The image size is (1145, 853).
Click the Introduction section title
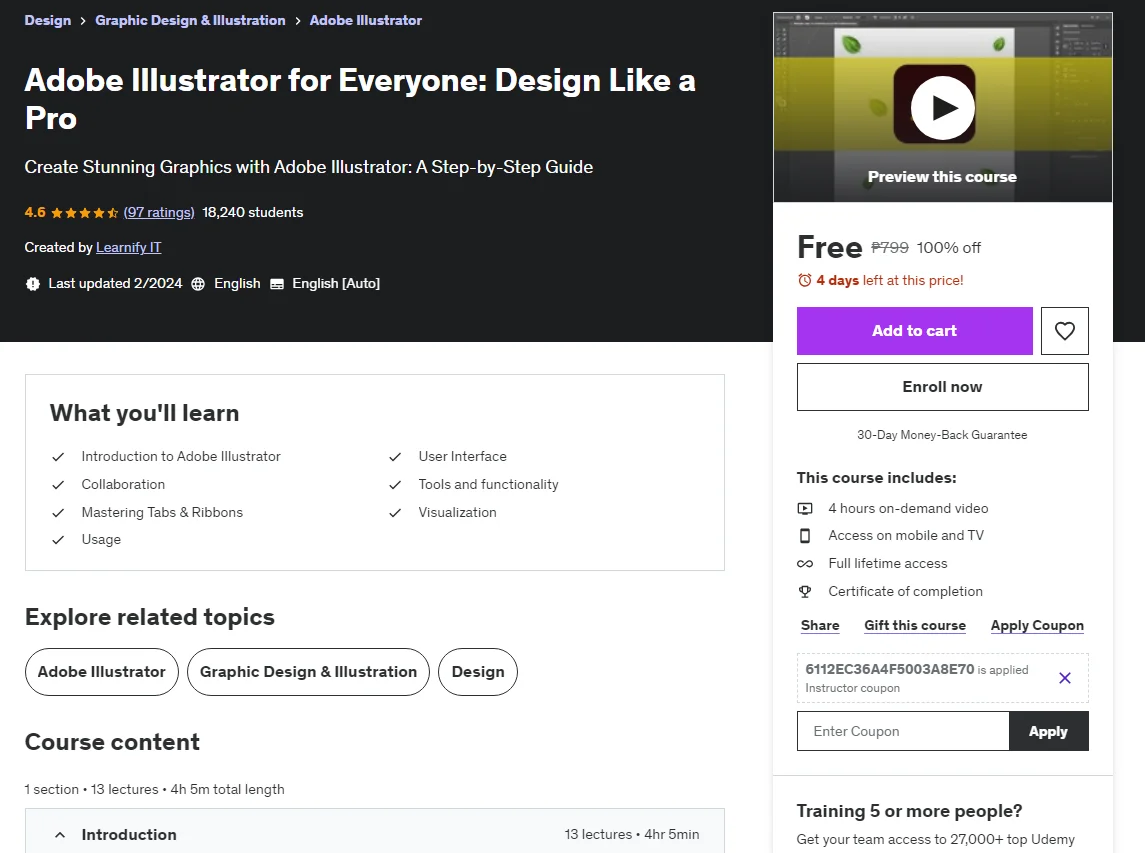[x=129, y=835]
